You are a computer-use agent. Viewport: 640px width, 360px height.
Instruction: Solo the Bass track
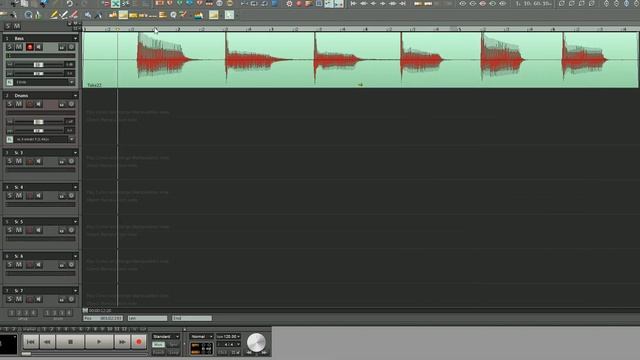[10, 47]
